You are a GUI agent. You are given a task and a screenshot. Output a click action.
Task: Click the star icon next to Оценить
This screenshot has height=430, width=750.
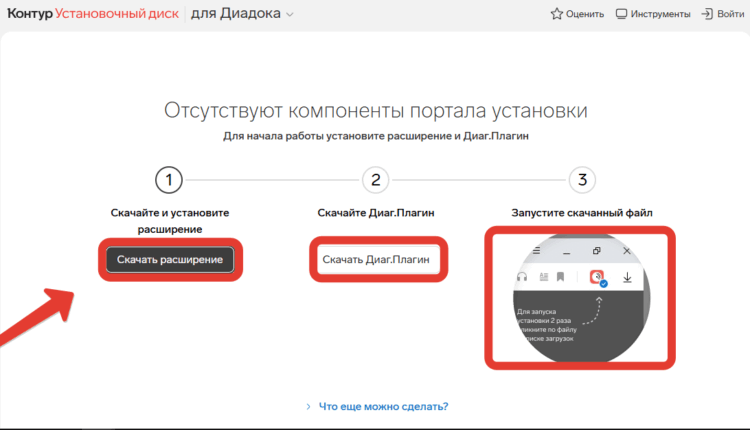tap(557, 14)
